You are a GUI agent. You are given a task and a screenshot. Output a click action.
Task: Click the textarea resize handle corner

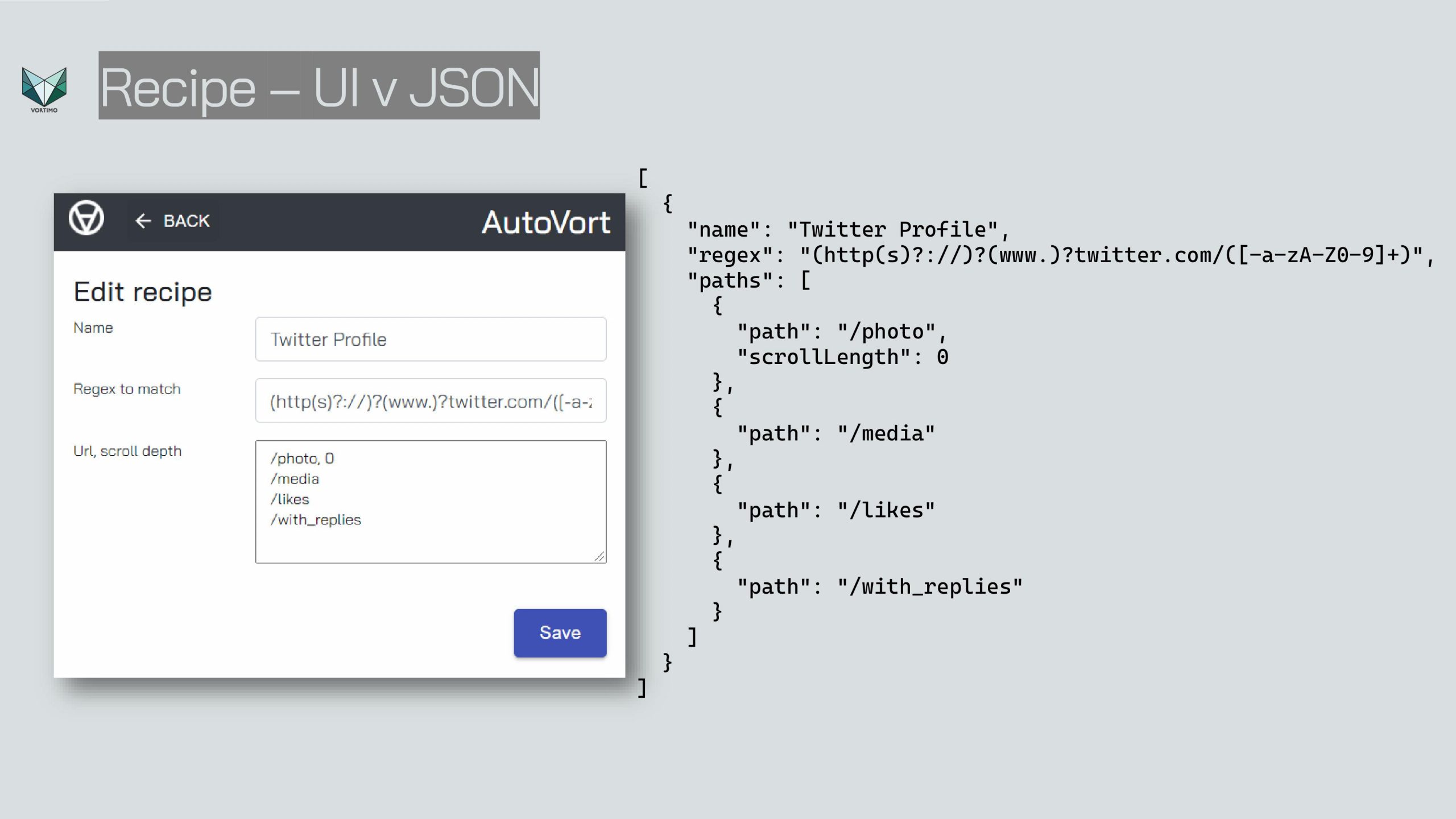point(599,556)
